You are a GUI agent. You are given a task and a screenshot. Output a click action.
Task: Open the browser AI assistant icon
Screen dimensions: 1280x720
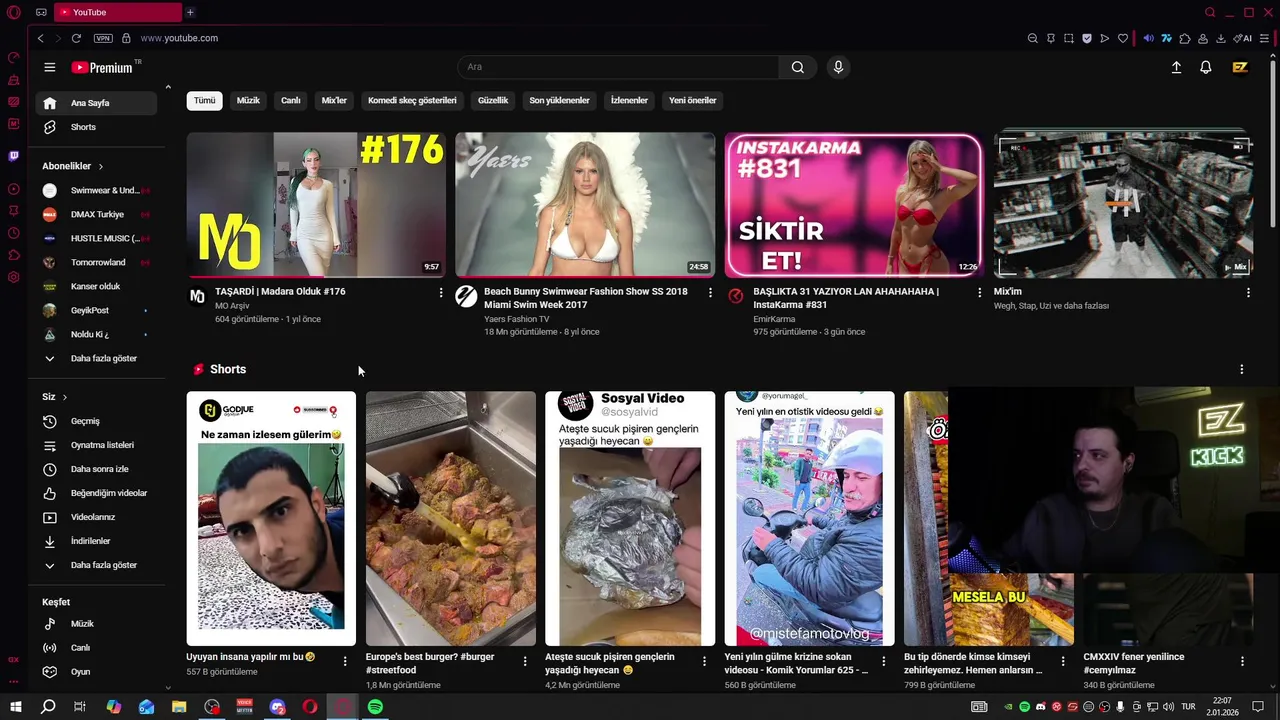1243,38
